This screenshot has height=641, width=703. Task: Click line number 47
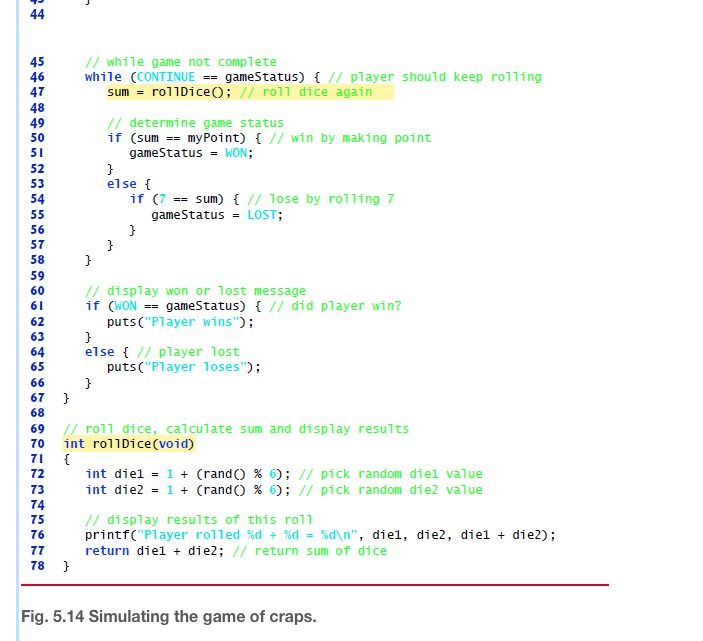[x=37, y=92]
